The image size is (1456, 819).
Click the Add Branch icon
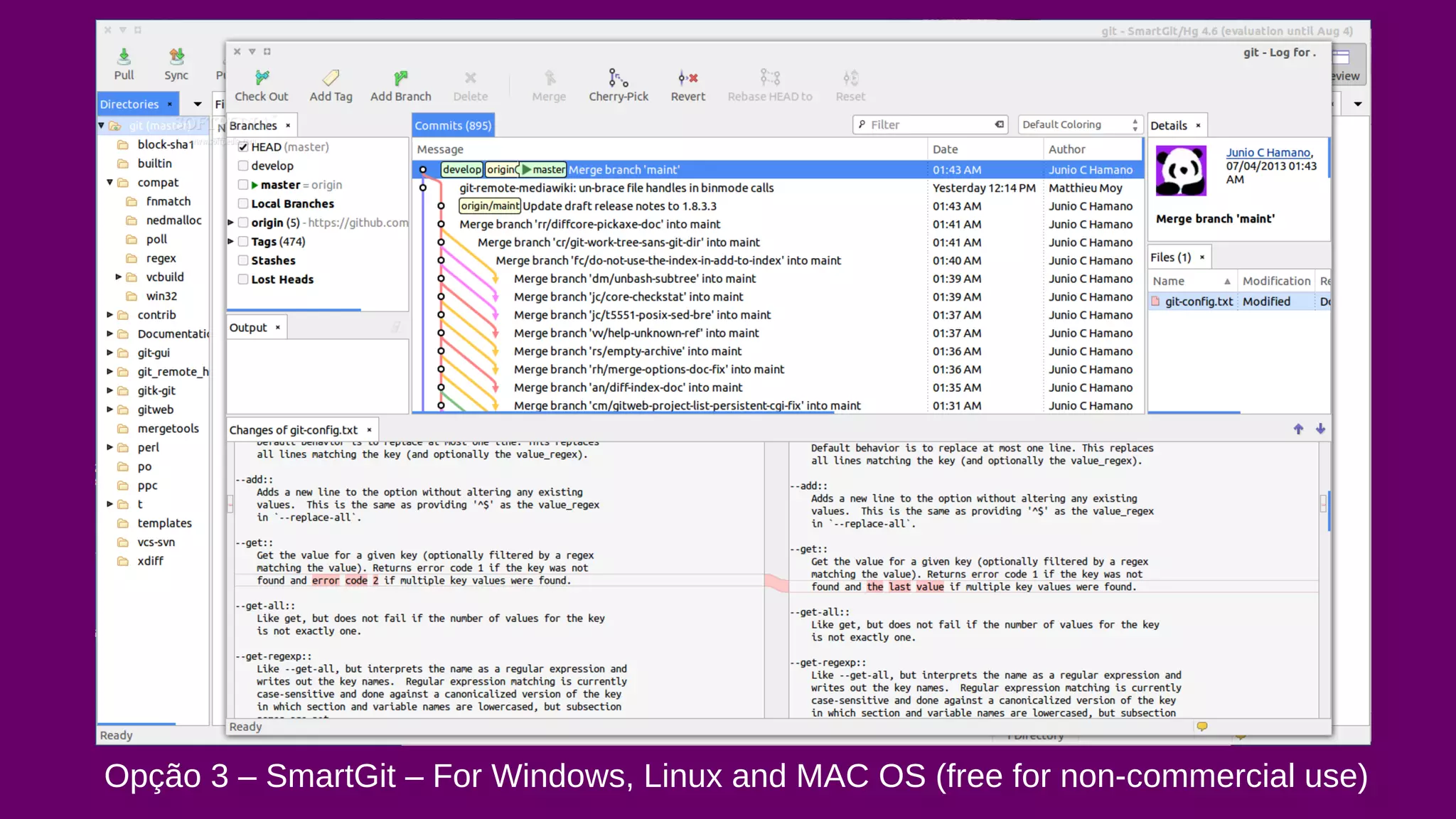[x=400, y=77]
